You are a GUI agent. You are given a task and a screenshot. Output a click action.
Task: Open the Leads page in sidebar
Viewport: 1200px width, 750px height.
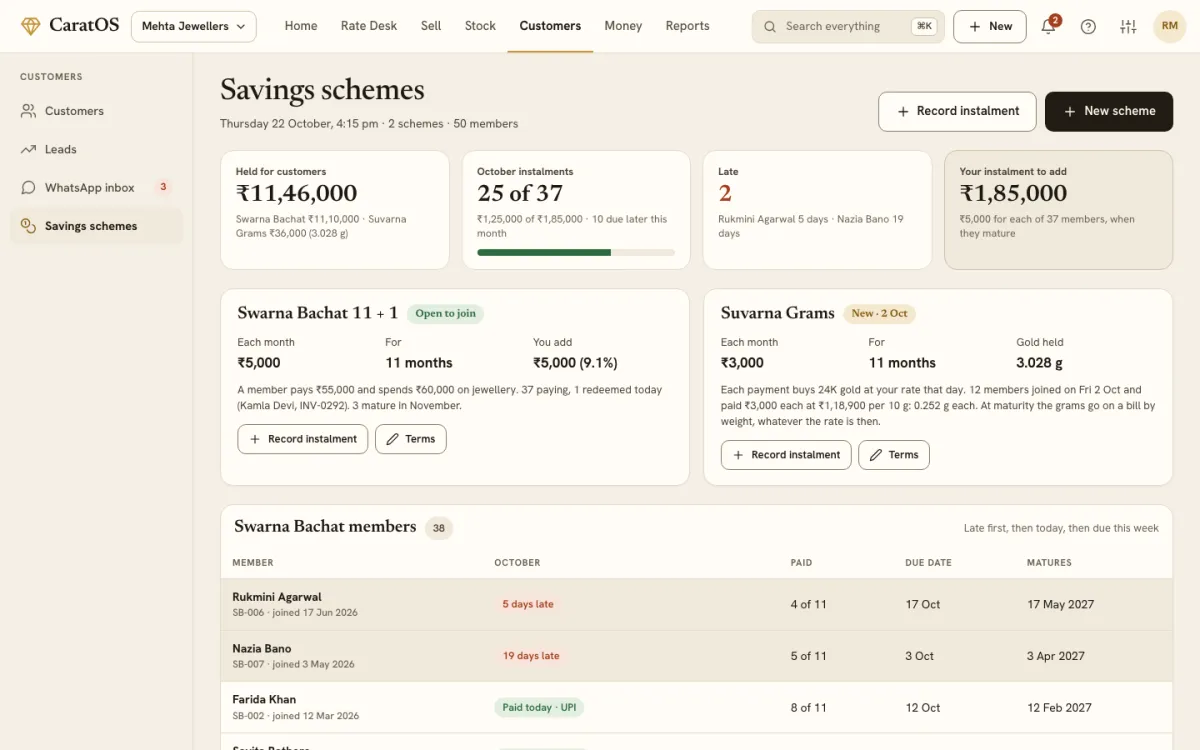coord(96,149)
